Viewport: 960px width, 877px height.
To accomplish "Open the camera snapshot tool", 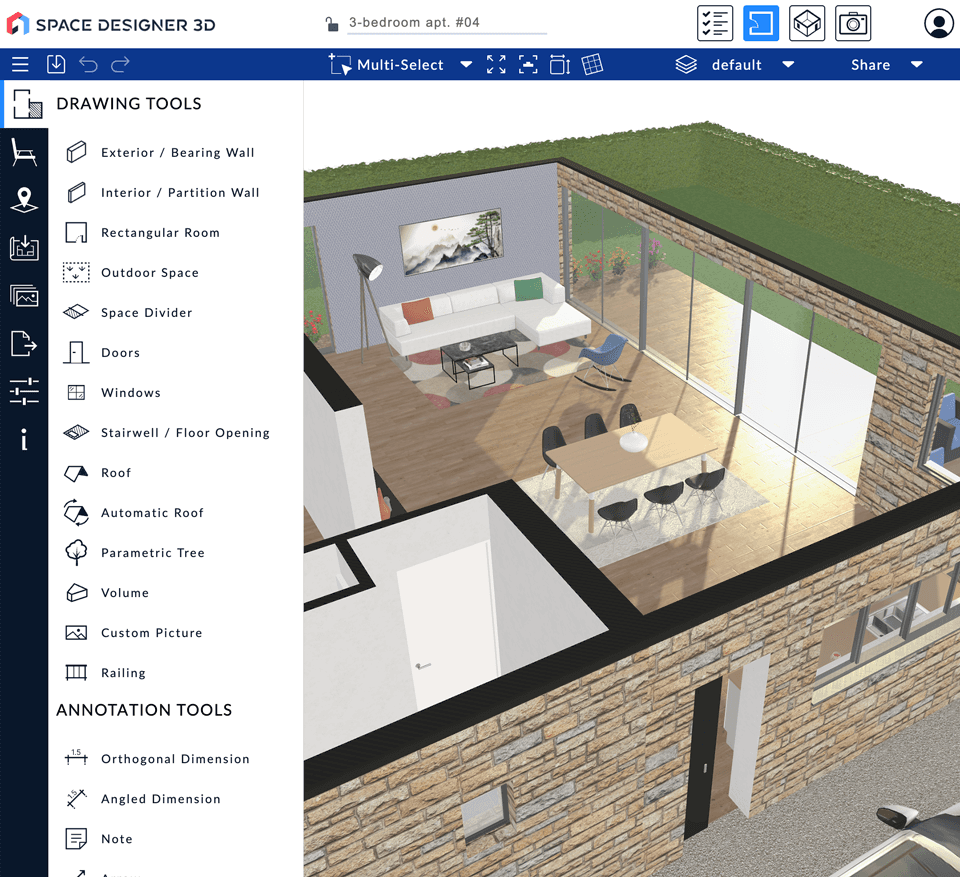I will [x=853, y=23].
